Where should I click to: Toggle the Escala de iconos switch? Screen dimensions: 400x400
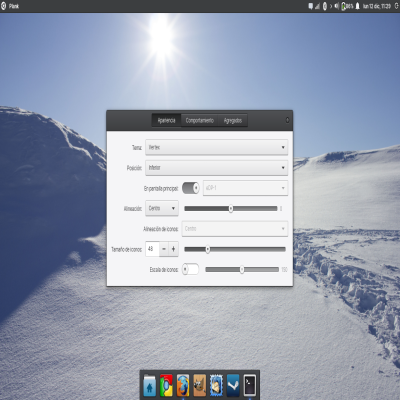click(190, 269)
